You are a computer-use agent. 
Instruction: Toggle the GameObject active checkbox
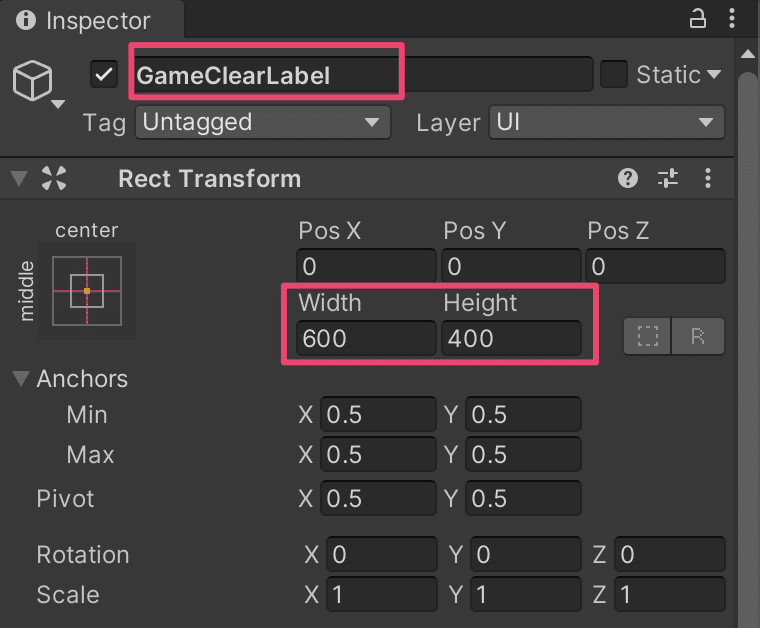(x=104, y=74)
